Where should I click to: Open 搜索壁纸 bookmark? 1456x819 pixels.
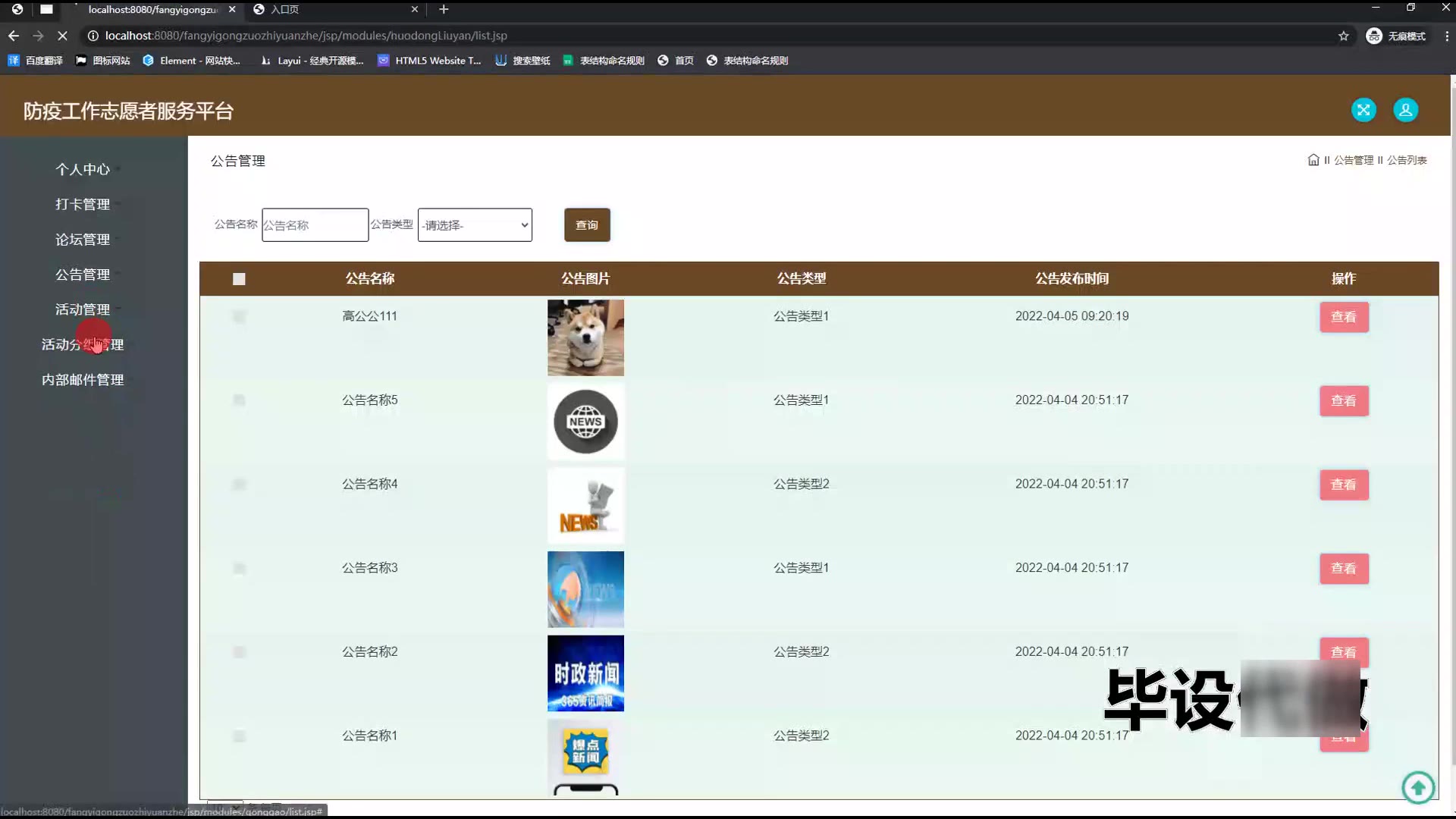(523, 61)
